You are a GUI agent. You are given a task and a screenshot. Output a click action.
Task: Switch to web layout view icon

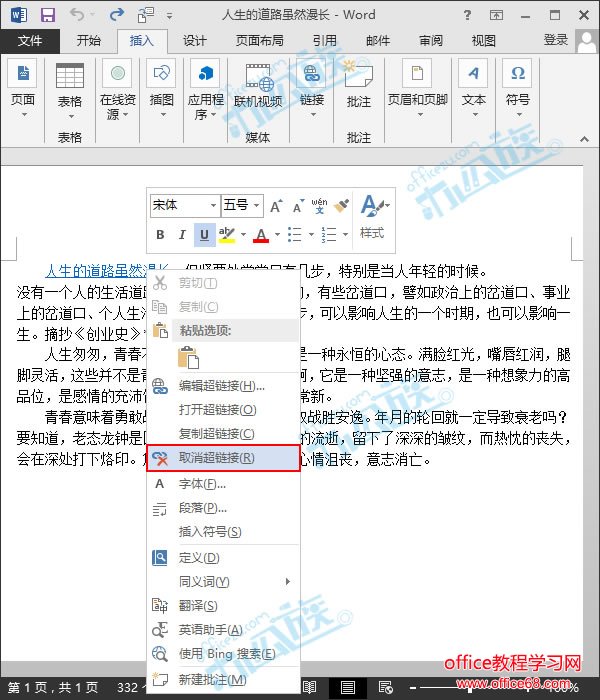click(386, 688)
